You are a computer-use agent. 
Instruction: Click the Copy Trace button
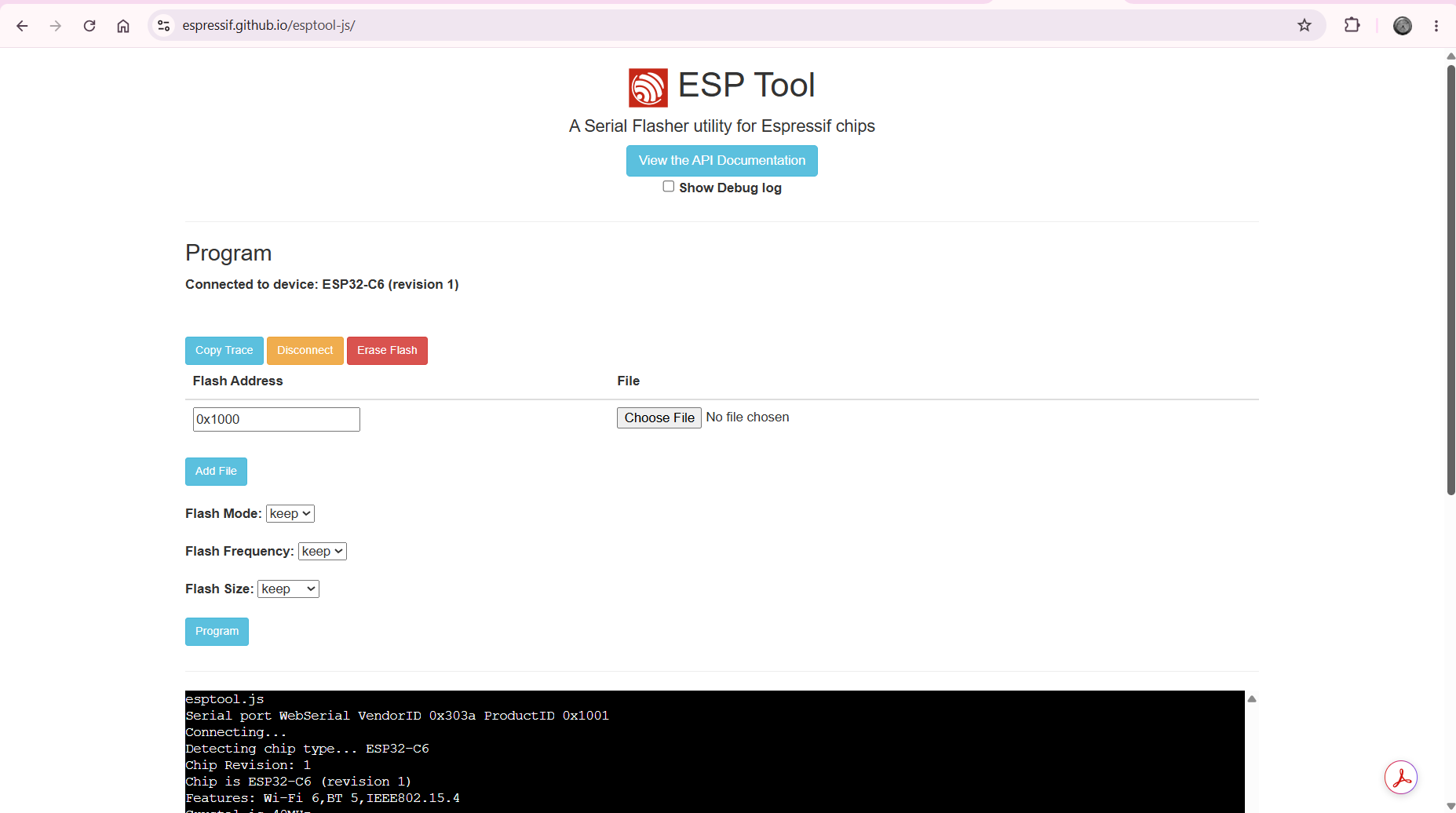pyautogui.click(x=224, y=351)
